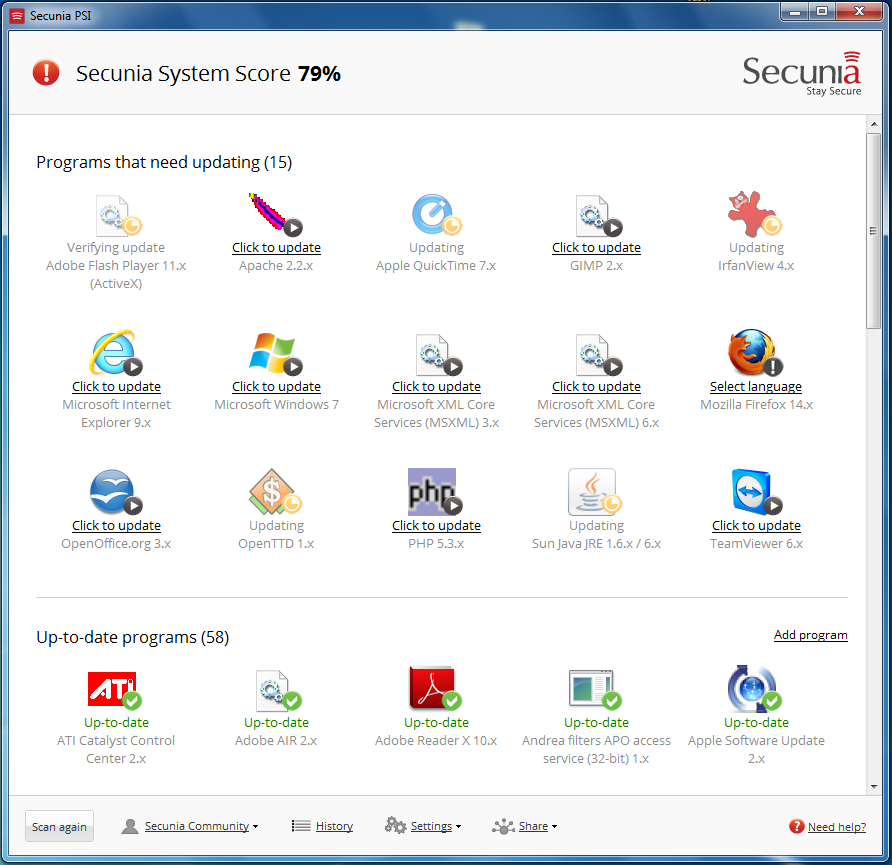Click to update Apache 2.2.x
This screenshot has height=865, width=892.
[x=276, y=247]
